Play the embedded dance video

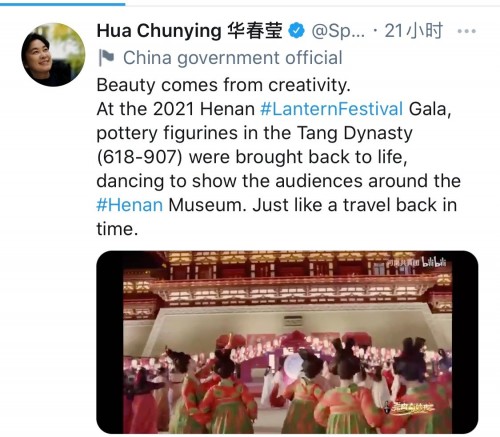coord(287,342)
